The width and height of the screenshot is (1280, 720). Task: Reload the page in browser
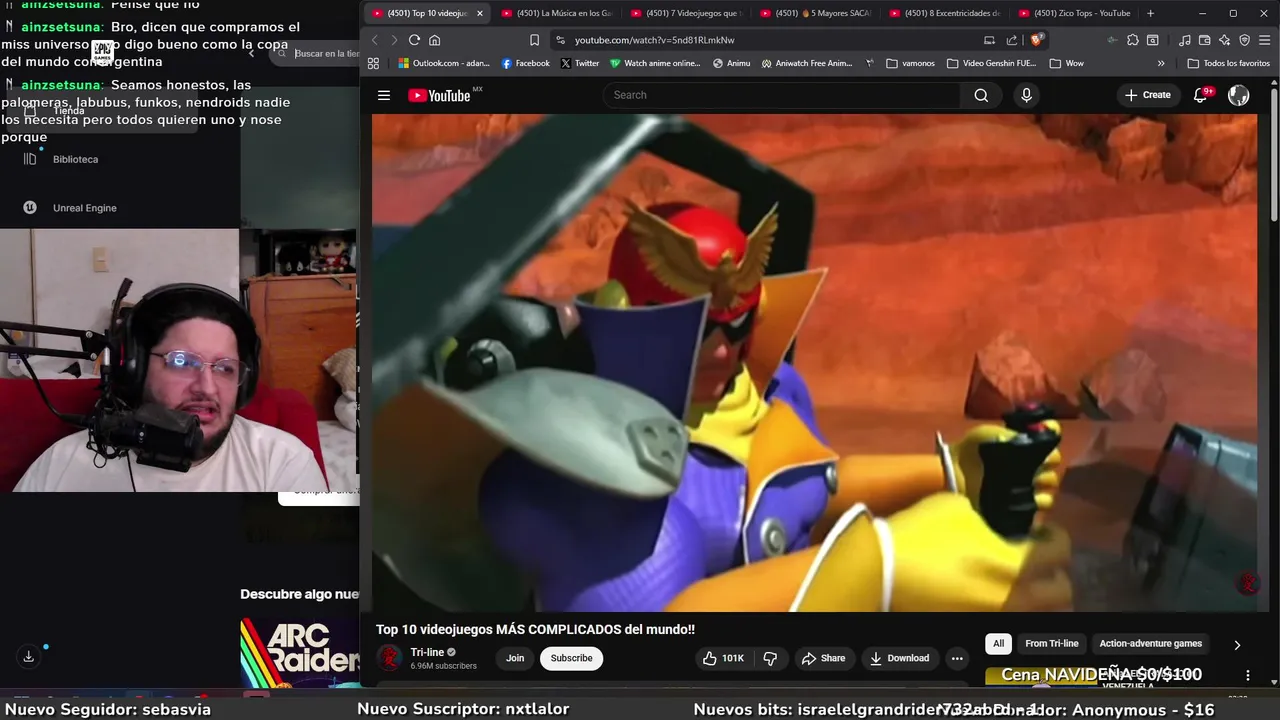click(x=414, y=40)
